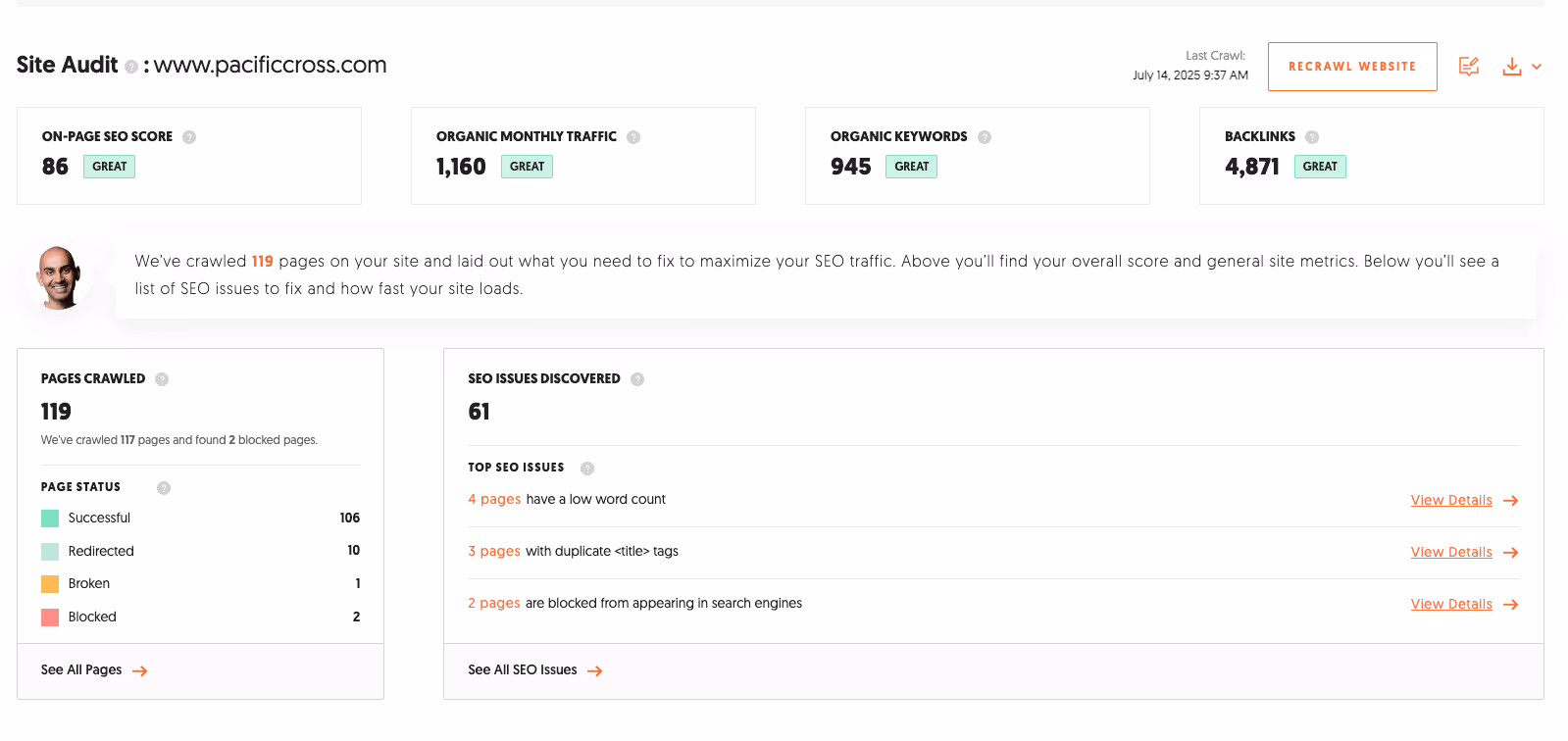Screen dimensions: 1568x741
Task: Click arrow next to duplicate title details
Action: click(x=1511, y=553)
